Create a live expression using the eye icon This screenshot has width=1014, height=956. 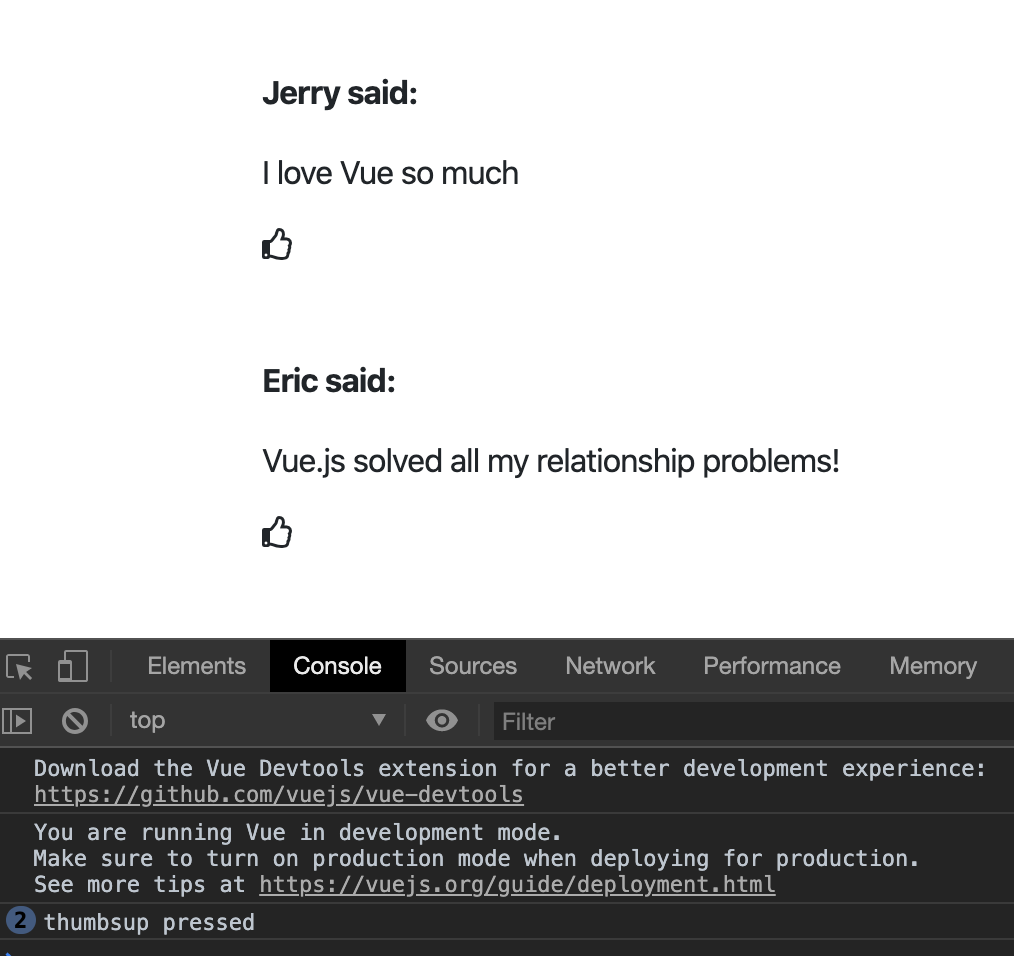tap(442, 720)
